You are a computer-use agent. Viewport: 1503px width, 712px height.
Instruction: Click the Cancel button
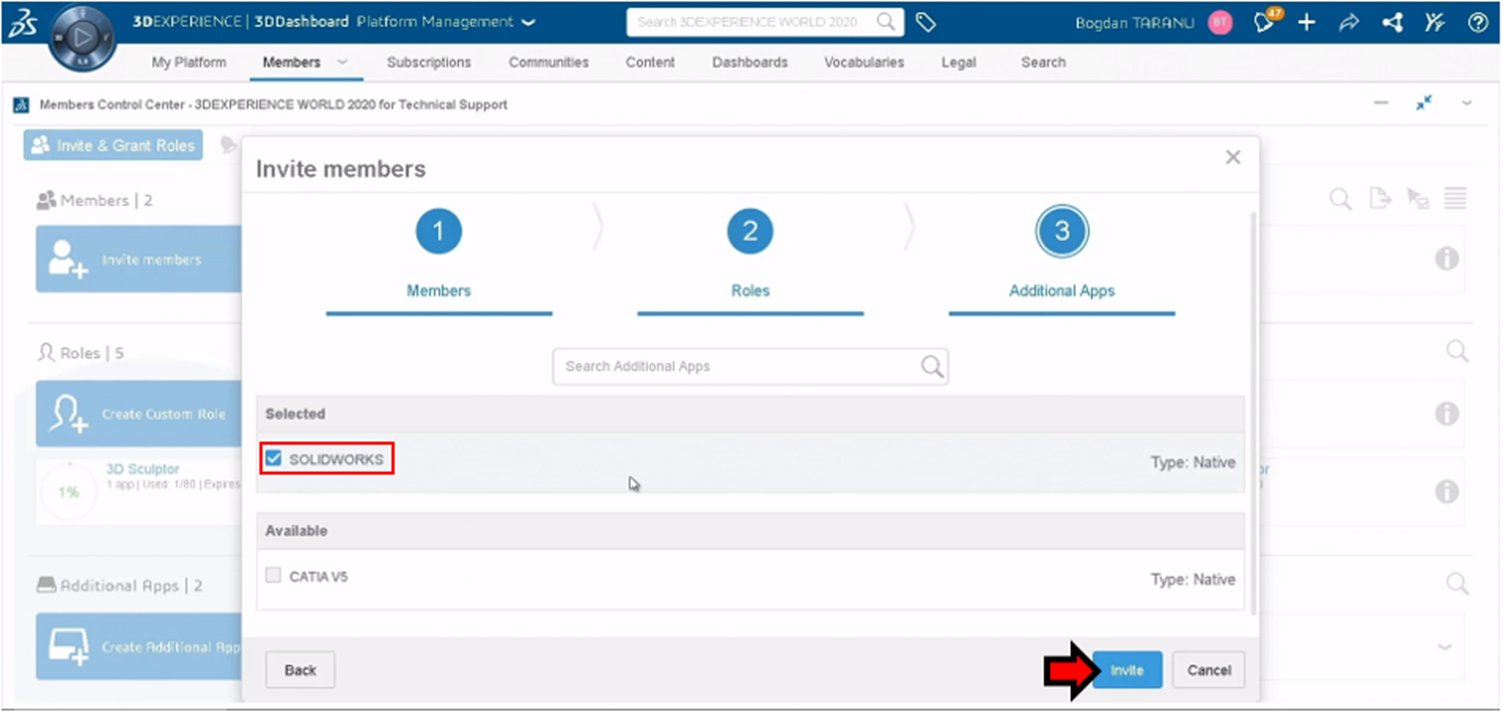(1209, 670)
